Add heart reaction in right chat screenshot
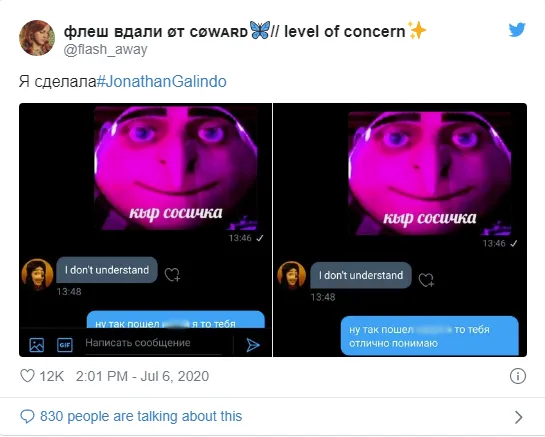Screen dimensions: 545x437 point(426,280)
